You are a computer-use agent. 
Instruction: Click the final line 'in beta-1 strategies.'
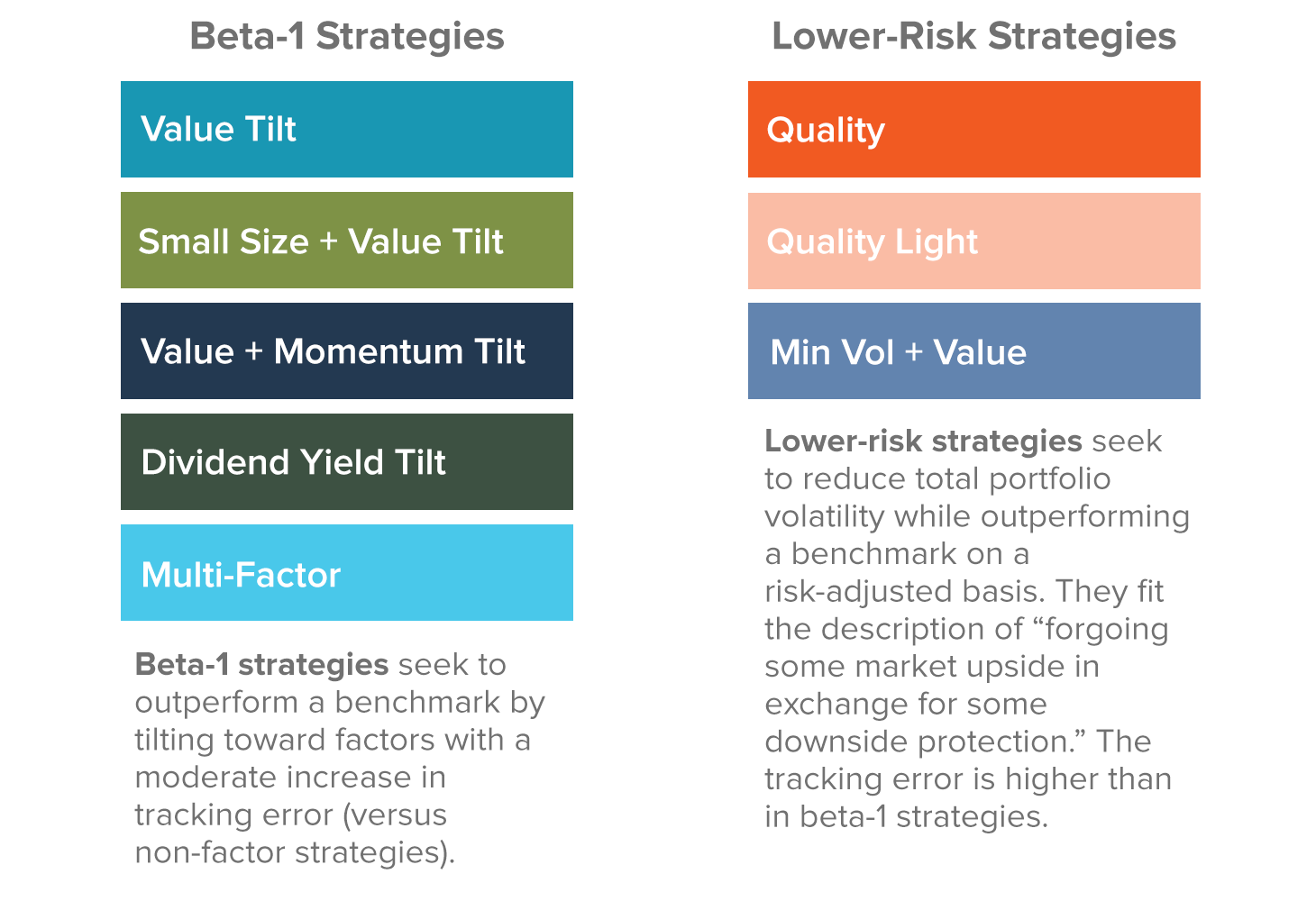906,817
